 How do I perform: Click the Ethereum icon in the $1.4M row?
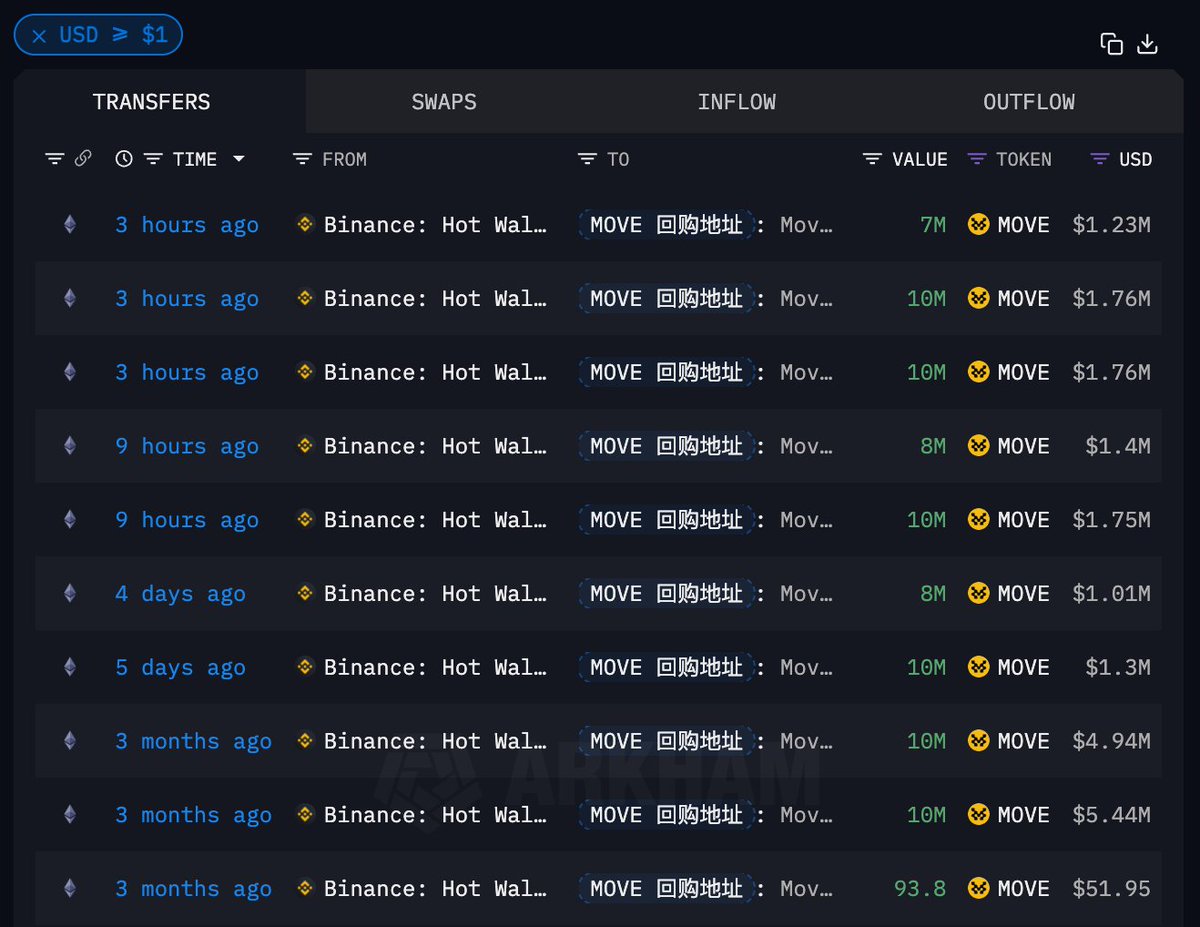70,446
